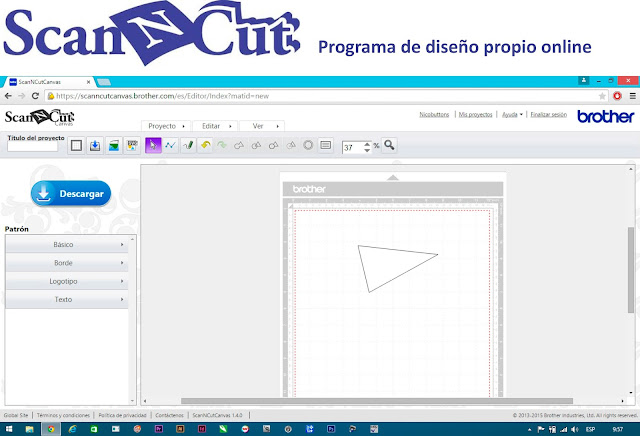Screen dimensions: 640x436
Task: Open a new browser tab
Action: (104, 82)
